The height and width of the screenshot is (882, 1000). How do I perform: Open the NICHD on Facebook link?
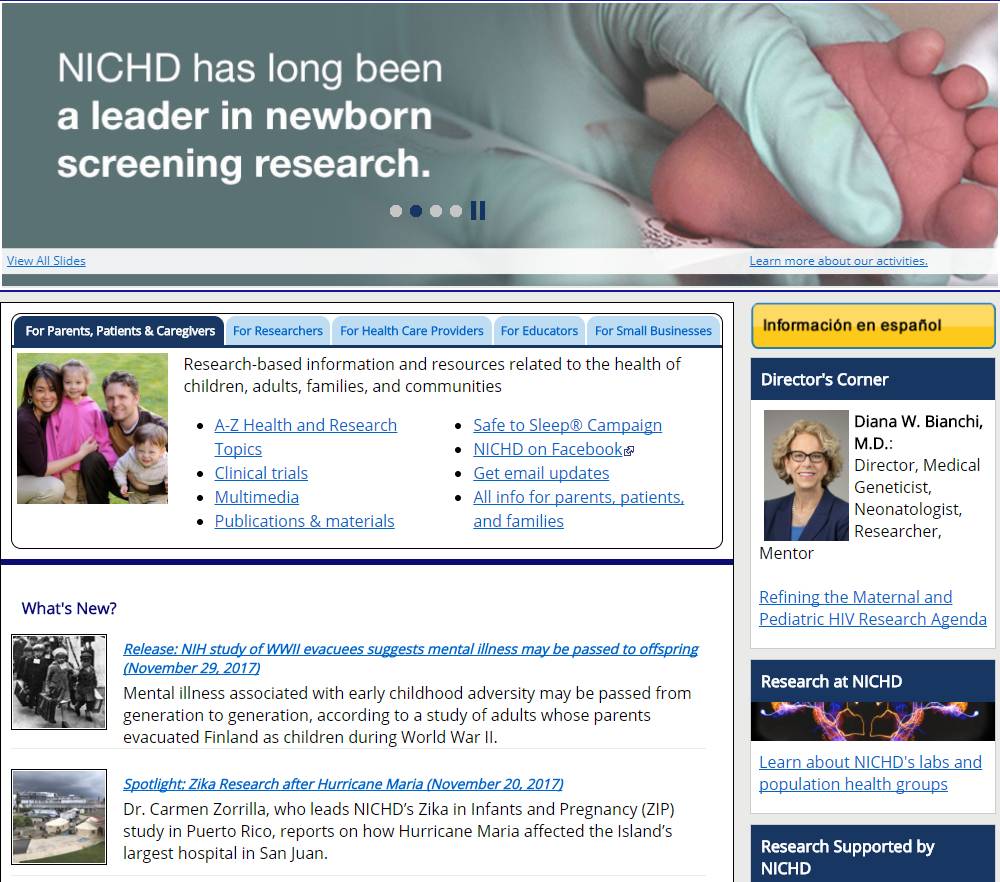[548, 450]
